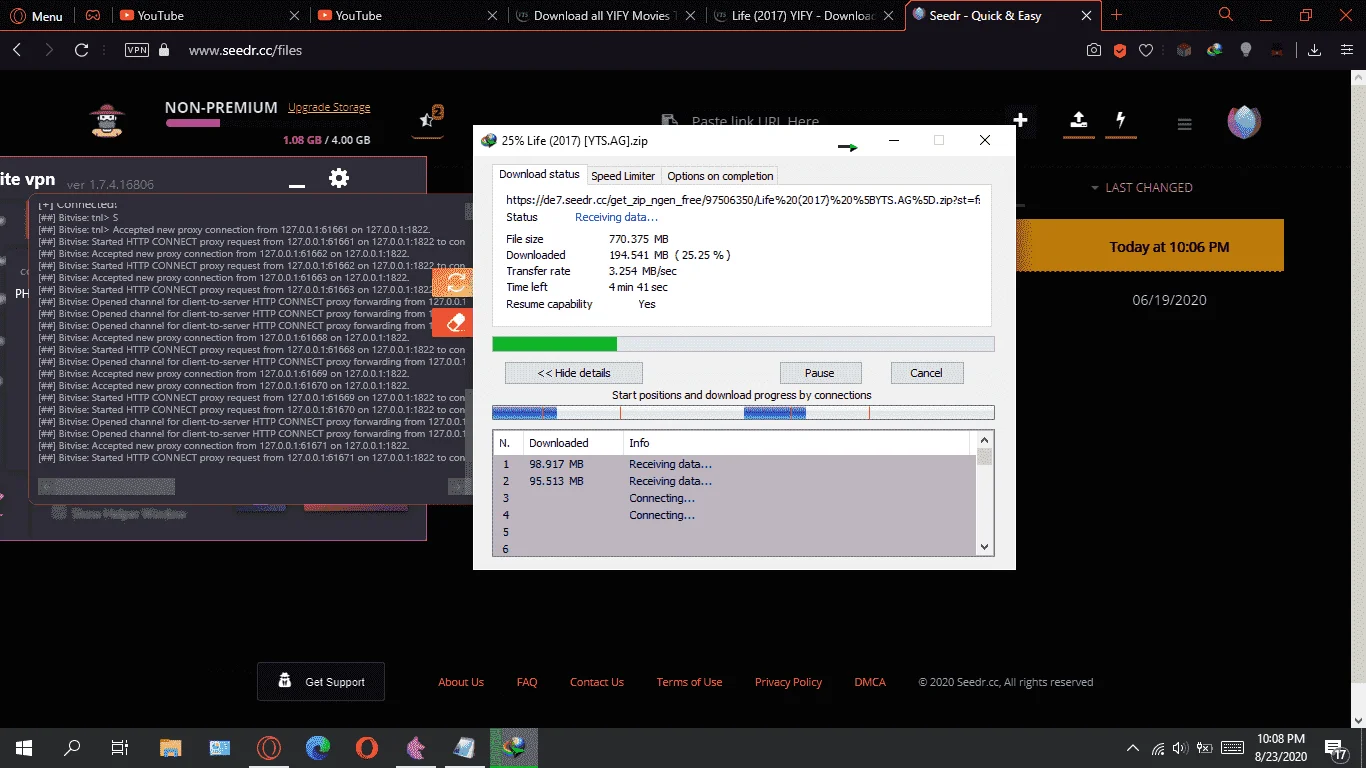The image size is (1366, 768).
Task: Click the orange eraser clear log icon
Action: (455, 322)
